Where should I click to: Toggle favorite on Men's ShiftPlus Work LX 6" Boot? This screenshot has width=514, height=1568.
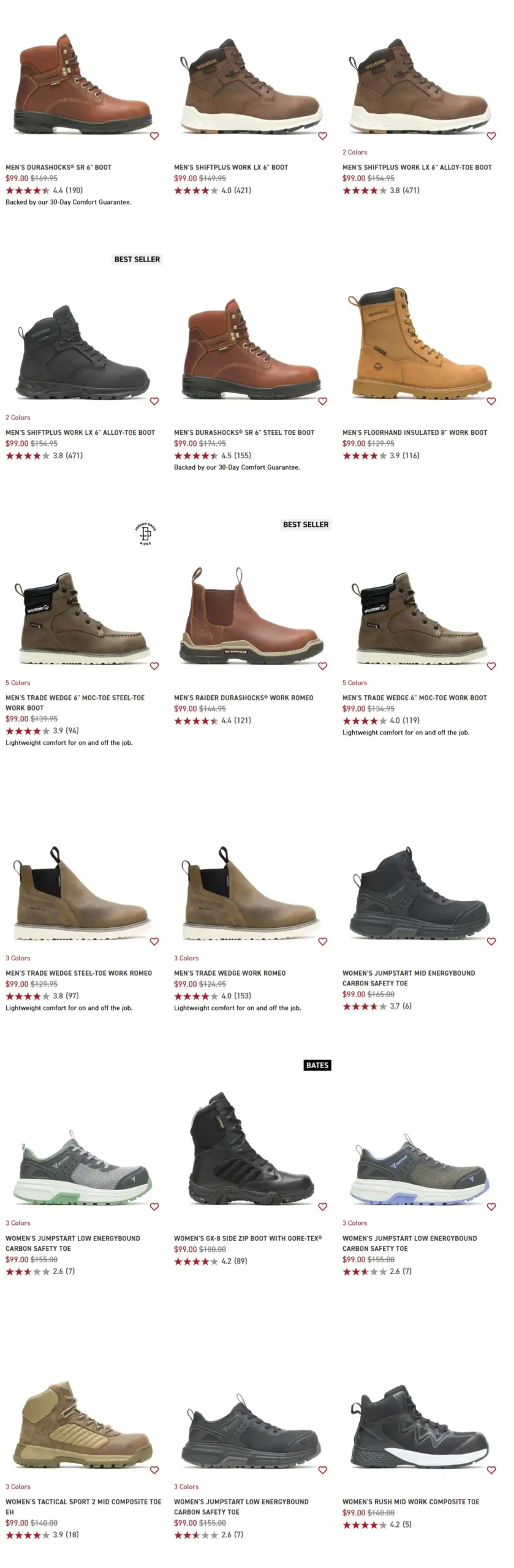pyautogui.click(x=323, y=136)
